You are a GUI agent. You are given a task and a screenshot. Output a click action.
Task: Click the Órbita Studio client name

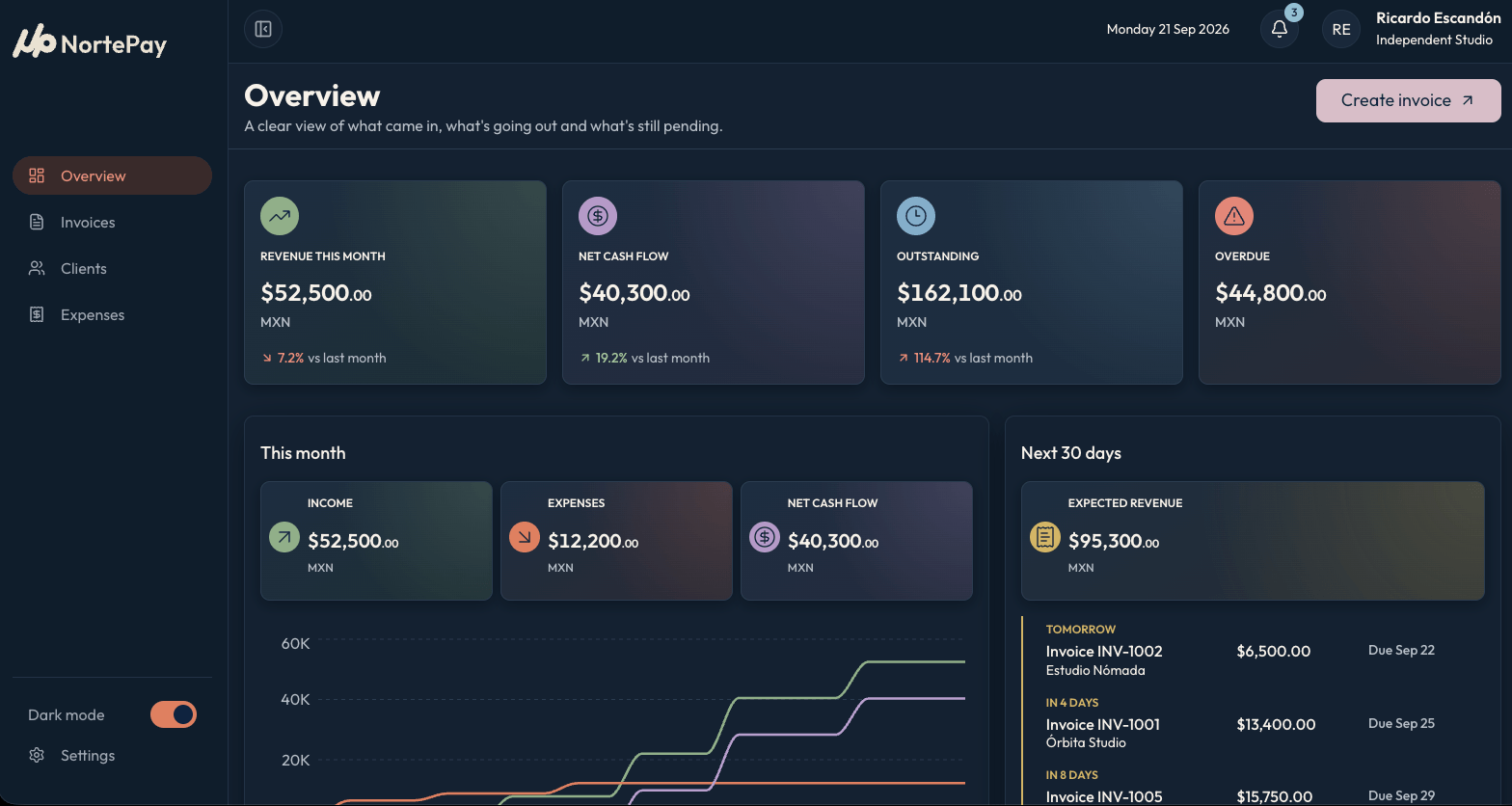tap(1086, 742)
